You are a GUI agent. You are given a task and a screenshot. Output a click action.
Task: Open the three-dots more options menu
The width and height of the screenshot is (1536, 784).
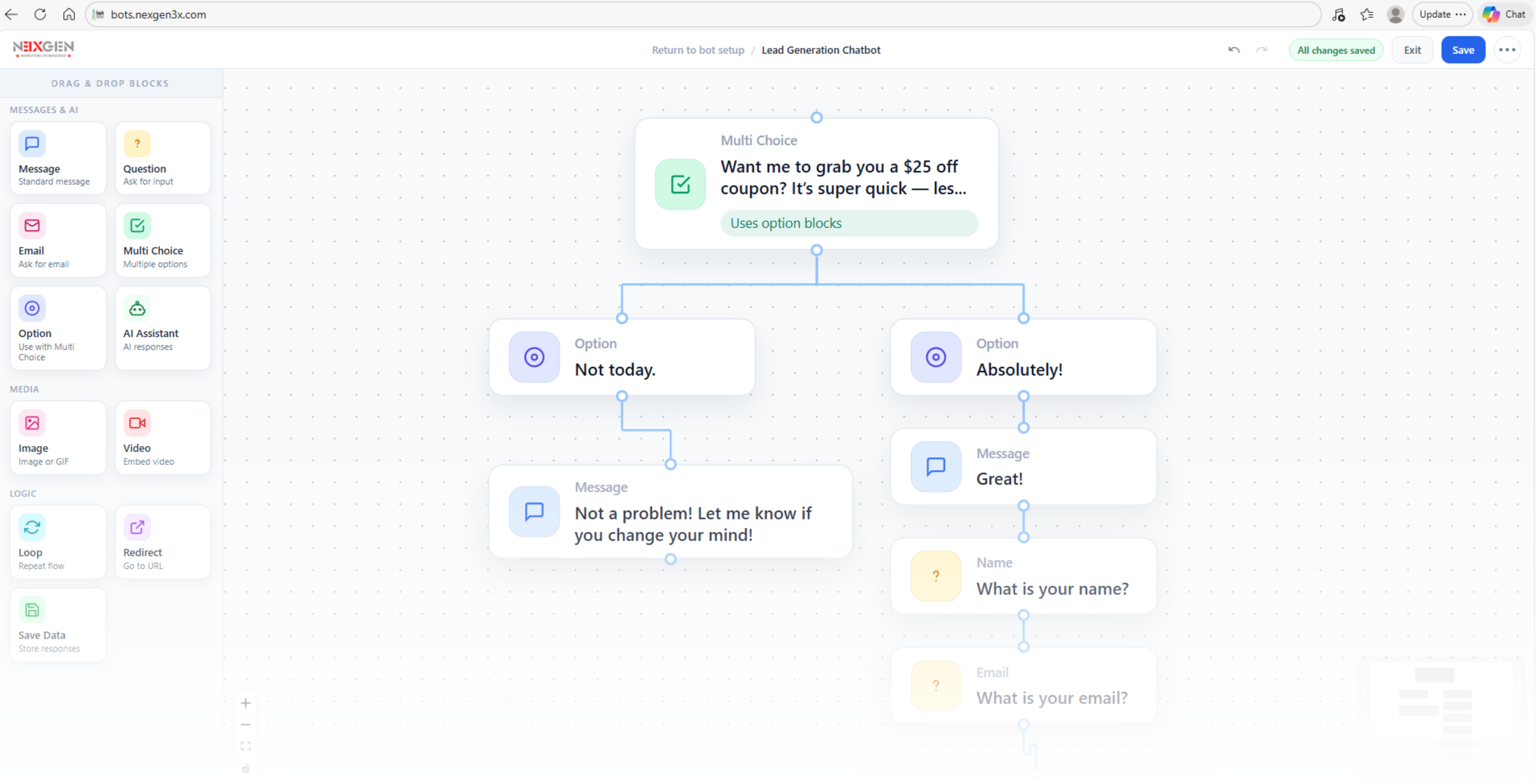[x=1506, y=50]
